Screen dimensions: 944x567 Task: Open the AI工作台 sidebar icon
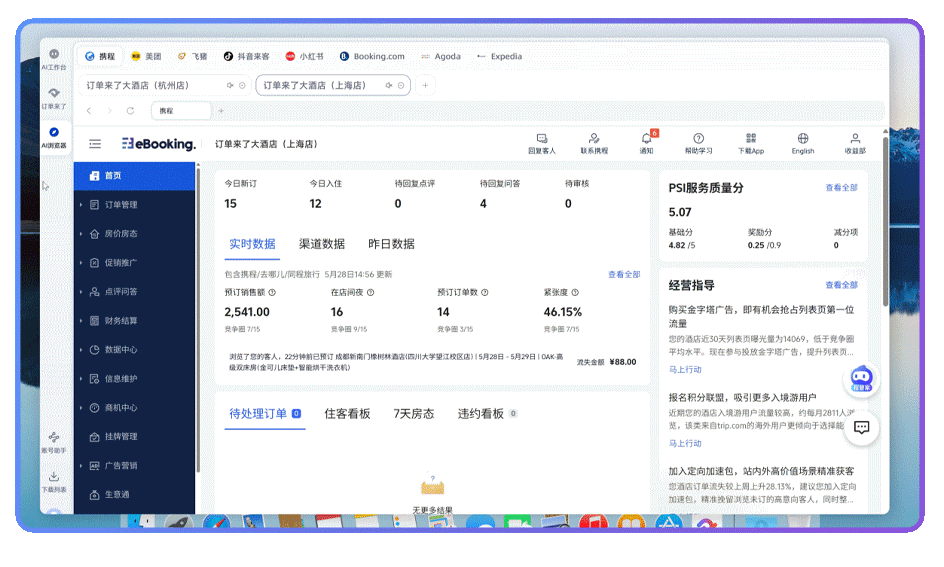point(54,59)
